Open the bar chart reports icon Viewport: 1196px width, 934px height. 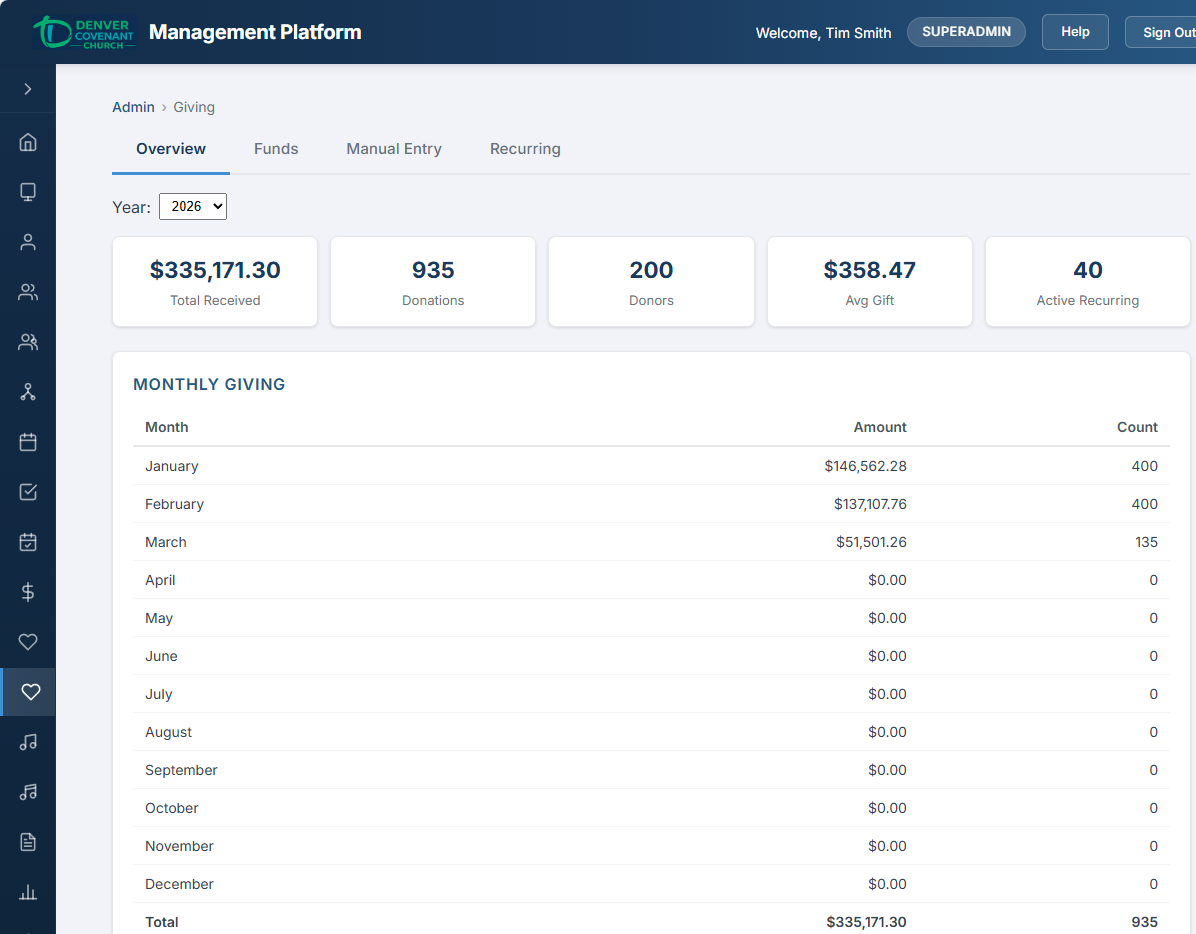[28, 892]
